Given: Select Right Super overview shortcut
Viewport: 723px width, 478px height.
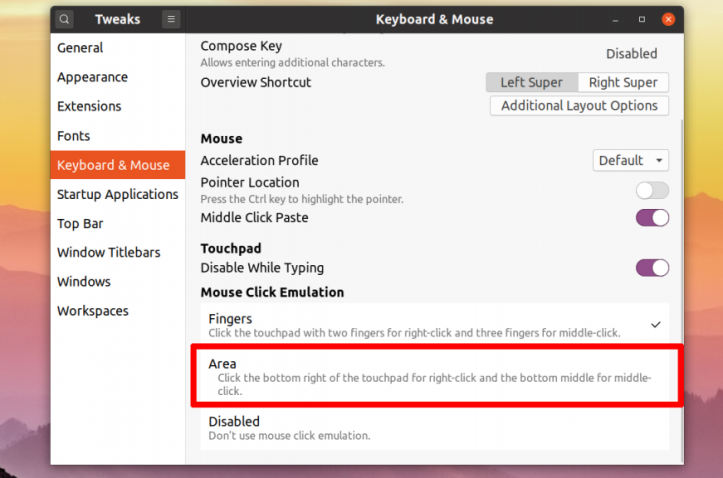Looking at the screenshot, I should 623,82.
